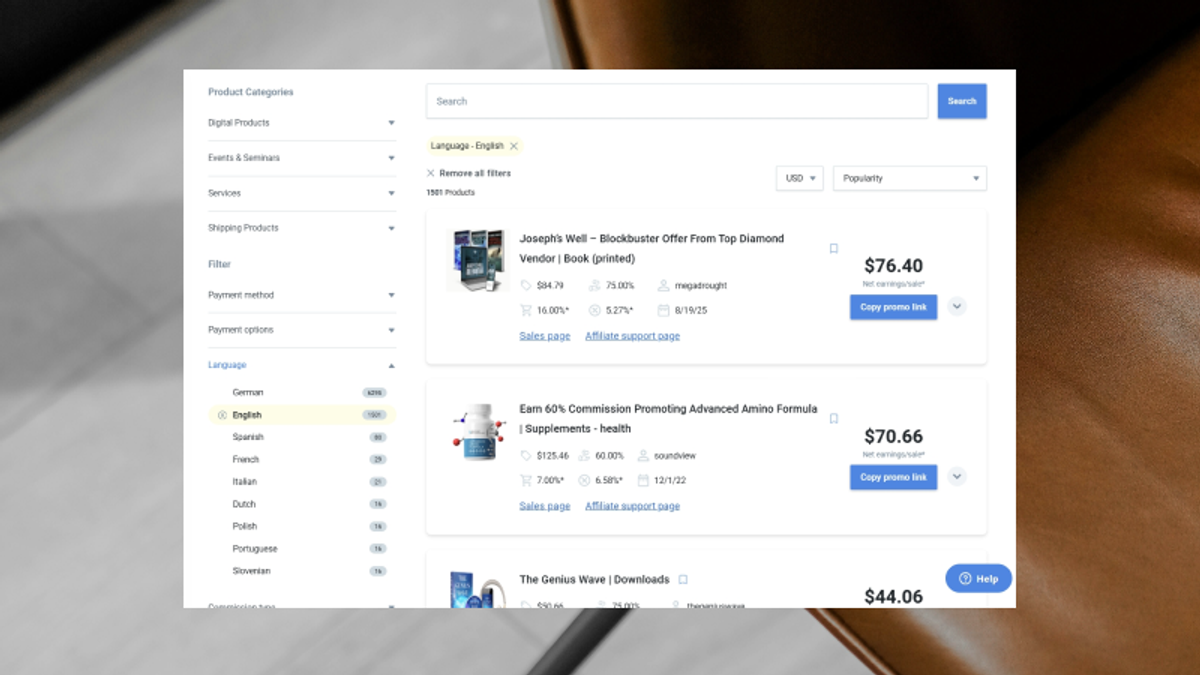
Task: Open the USD currency dropdown
Action: (800, 178)
